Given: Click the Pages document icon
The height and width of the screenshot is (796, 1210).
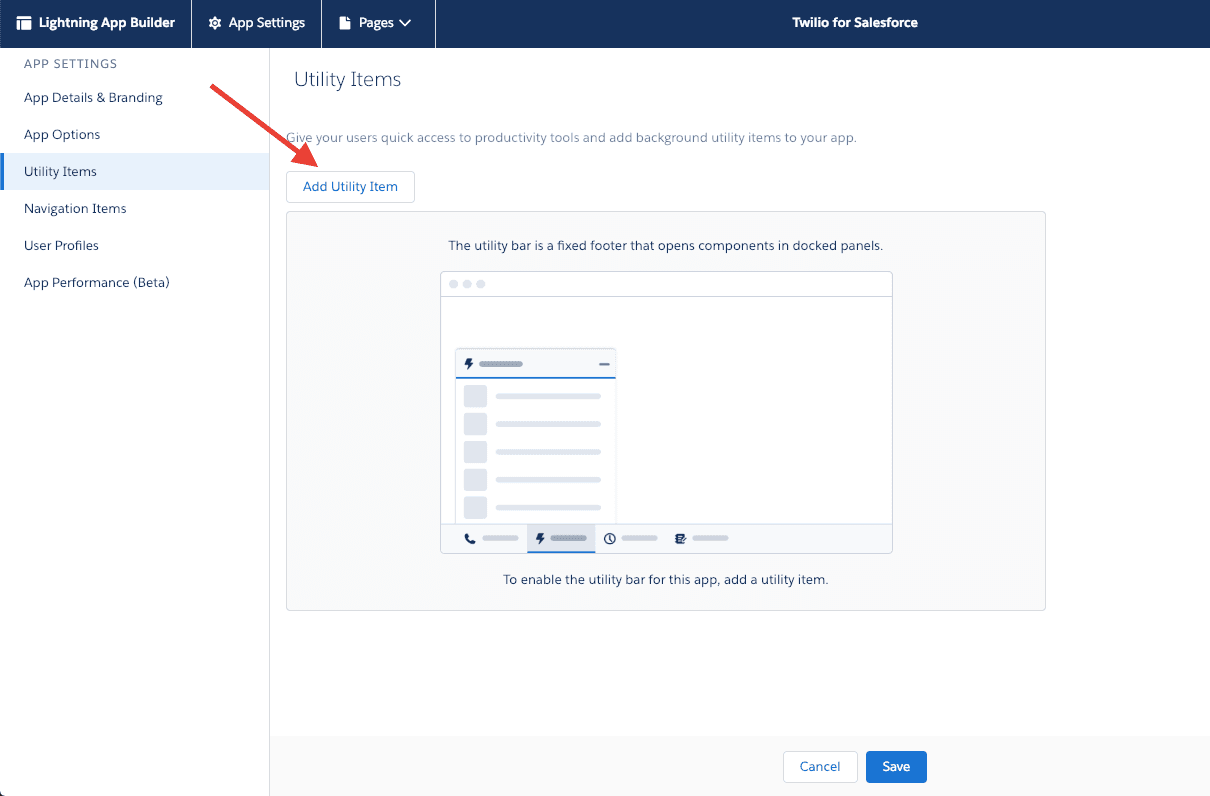Looking at the screenshot, I should point(345,23).
